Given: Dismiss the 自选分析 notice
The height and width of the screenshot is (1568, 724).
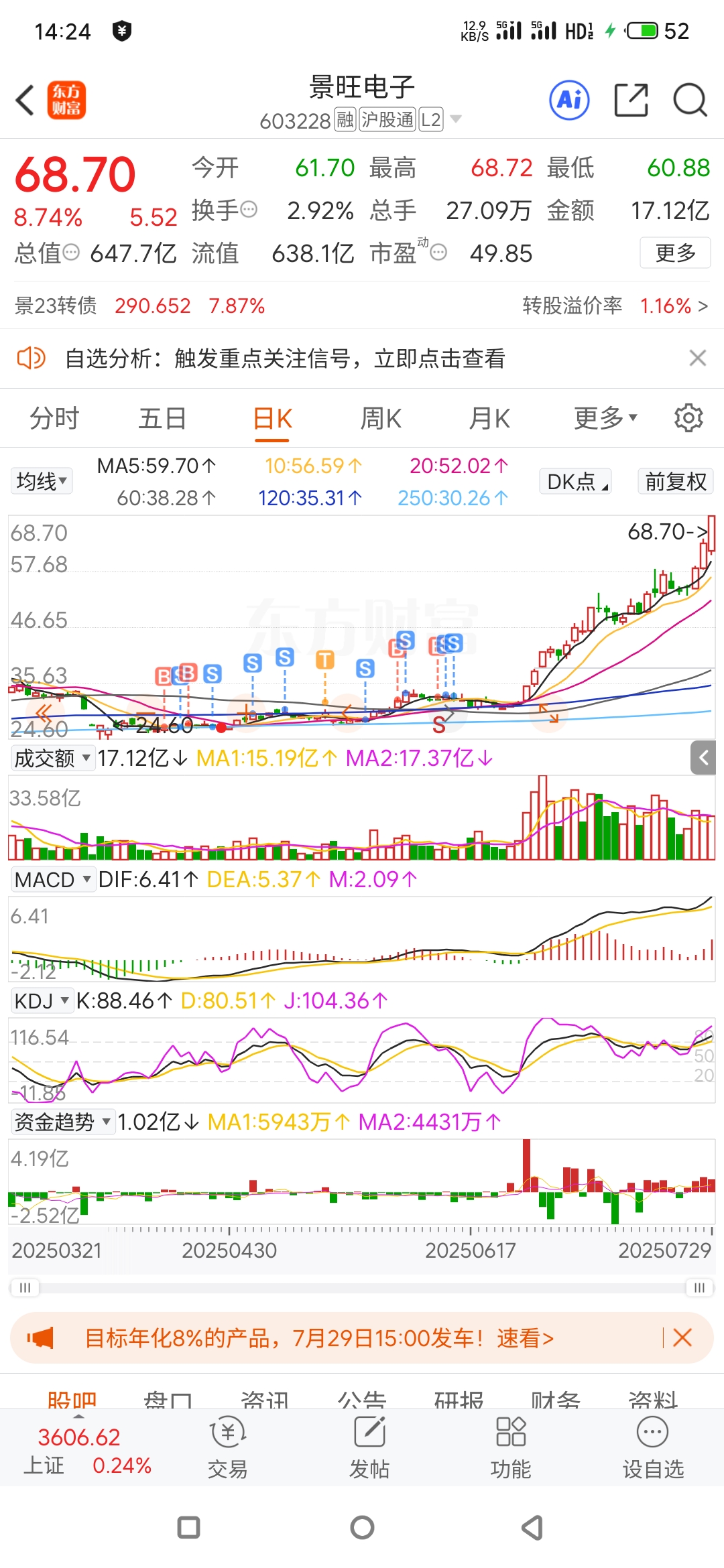Looking at the screenshot, I should [x=698, y=358].
